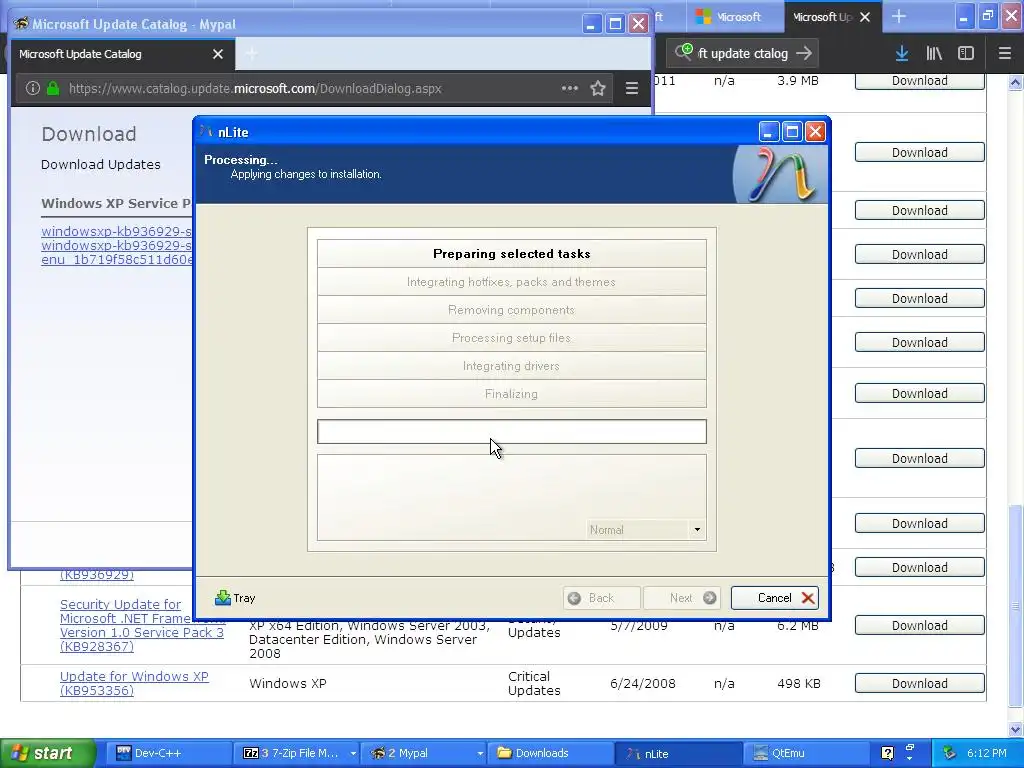
Task: Click the Download button in the 3.9 MB row
Action: tap(920, 81)
